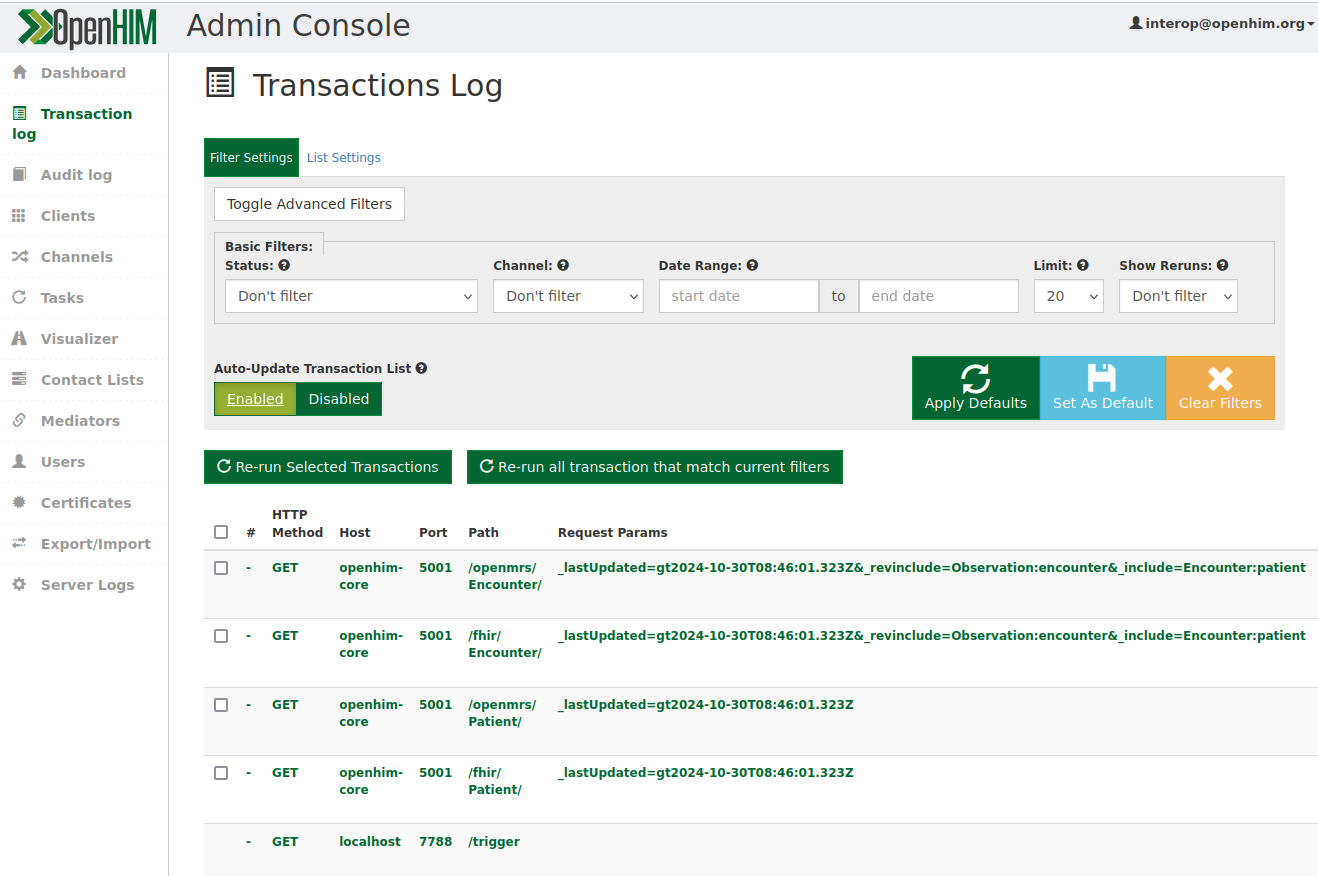Click the Certificates badge icon

pyautogui.click(x=19, y=503)
